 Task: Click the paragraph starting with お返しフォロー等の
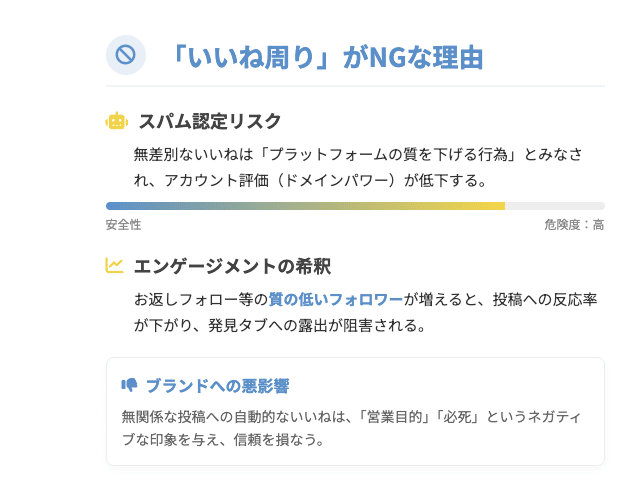coord(365,312)
